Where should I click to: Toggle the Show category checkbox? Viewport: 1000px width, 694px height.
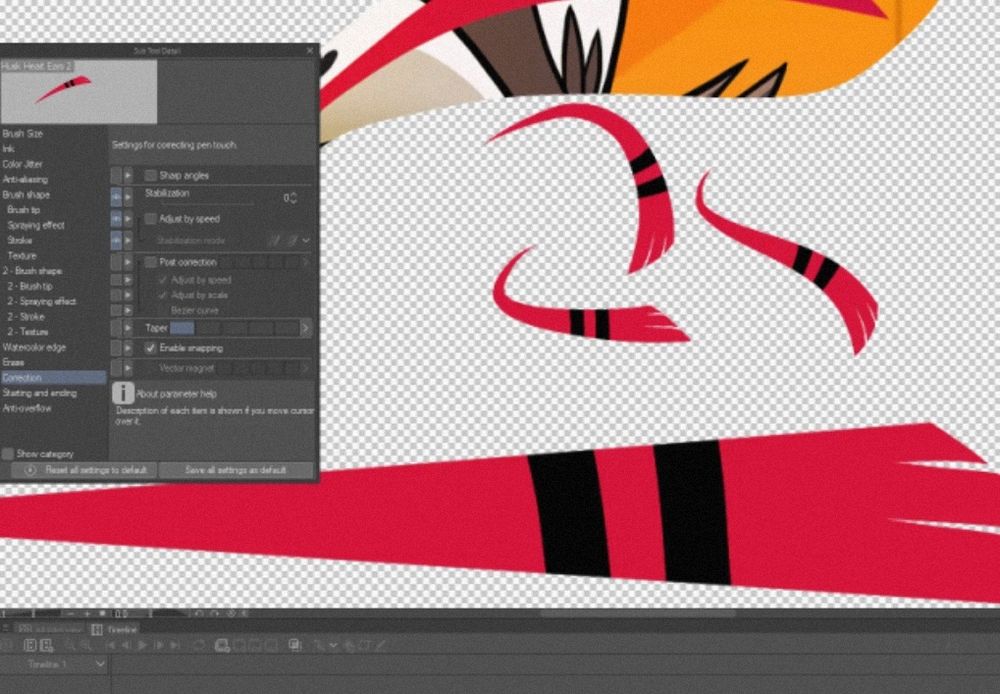8,454
